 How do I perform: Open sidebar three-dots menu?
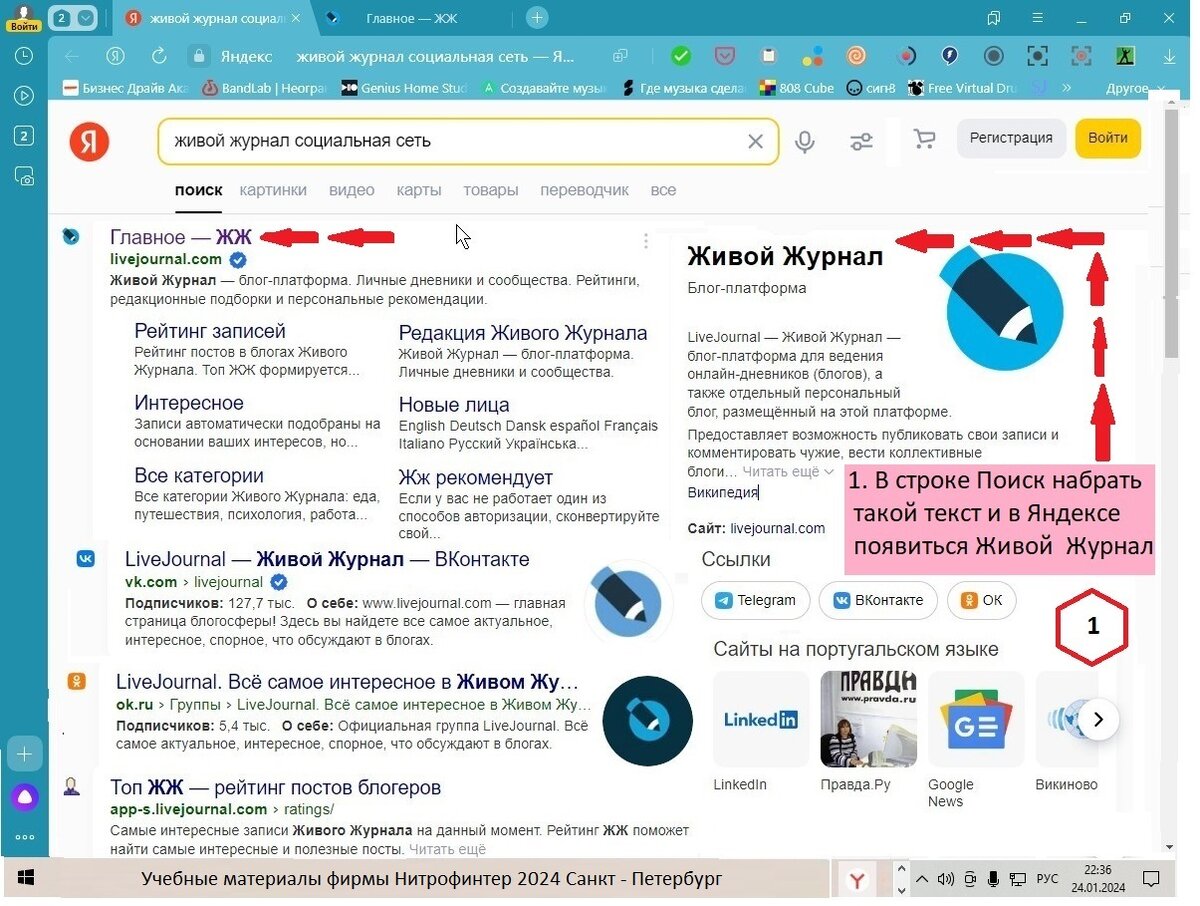(24, 837)
